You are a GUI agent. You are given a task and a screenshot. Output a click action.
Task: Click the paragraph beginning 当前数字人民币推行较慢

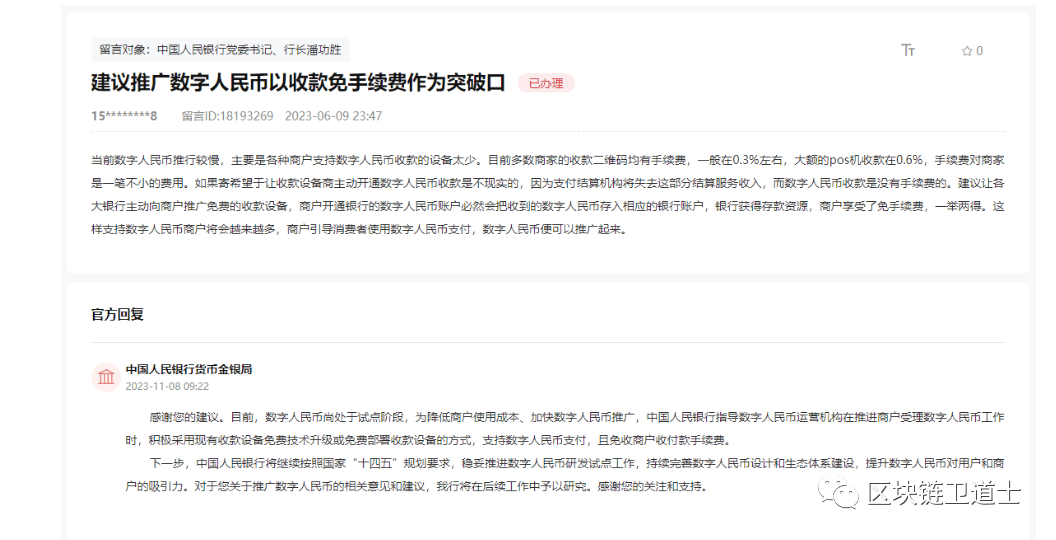click(x=548, y=195)
